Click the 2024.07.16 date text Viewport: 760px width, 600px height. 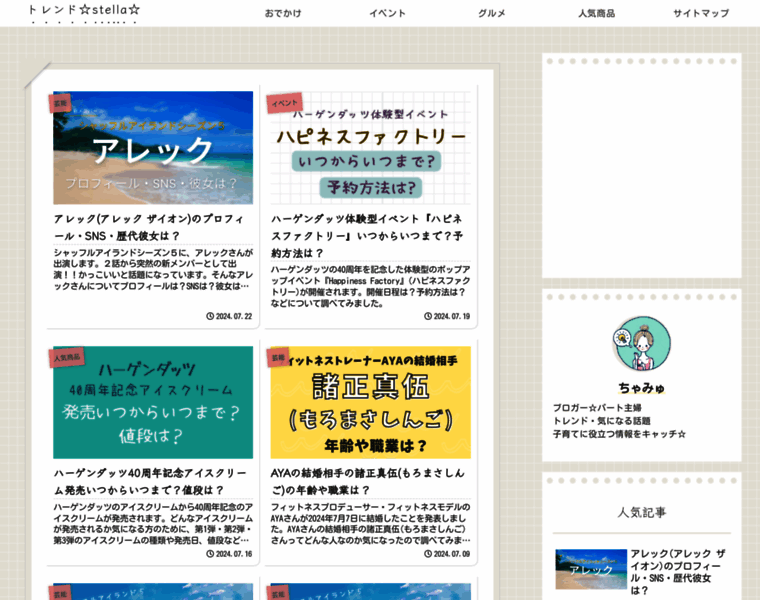(x=234, y=553)
